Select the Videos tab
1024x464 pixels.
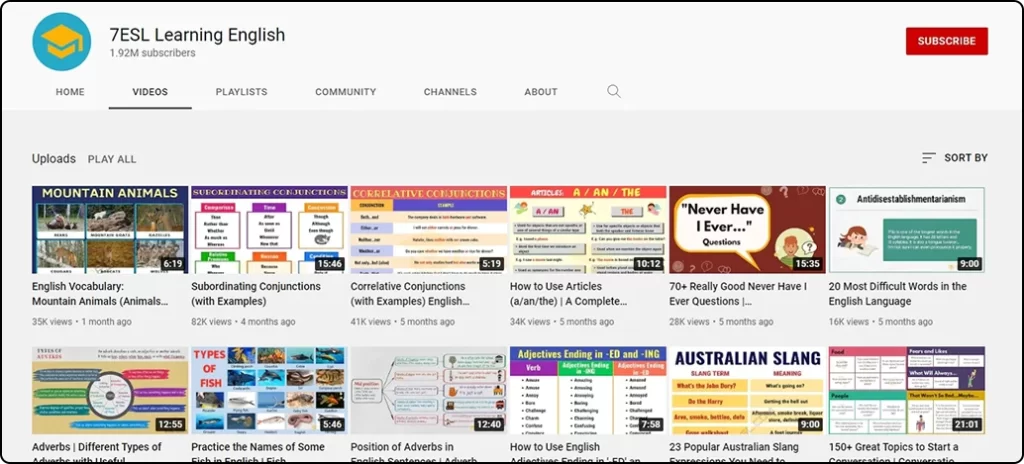150,92
